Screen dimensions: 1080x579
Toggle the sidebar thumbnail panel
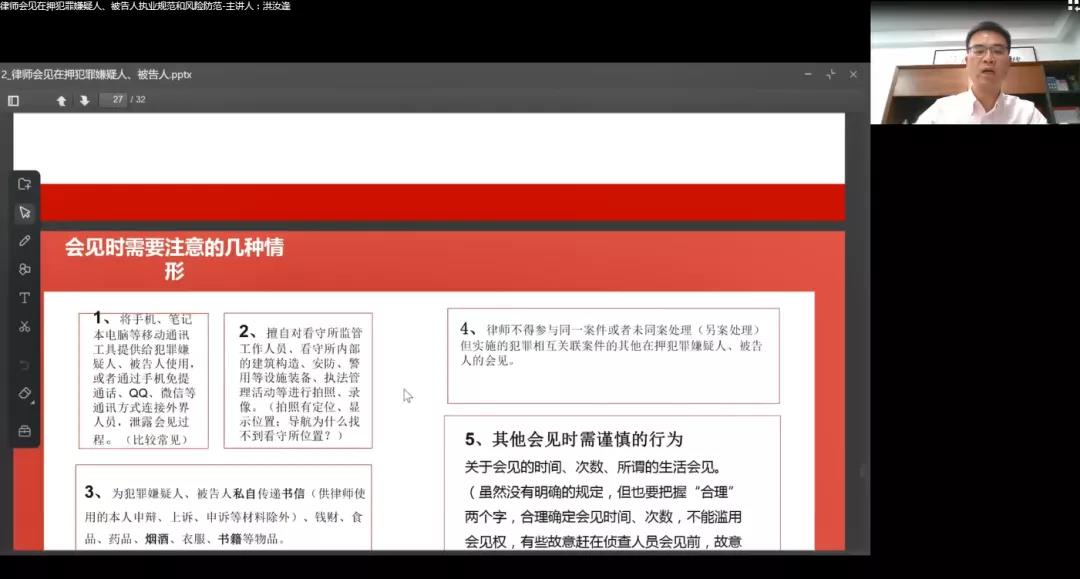[13, 100]
